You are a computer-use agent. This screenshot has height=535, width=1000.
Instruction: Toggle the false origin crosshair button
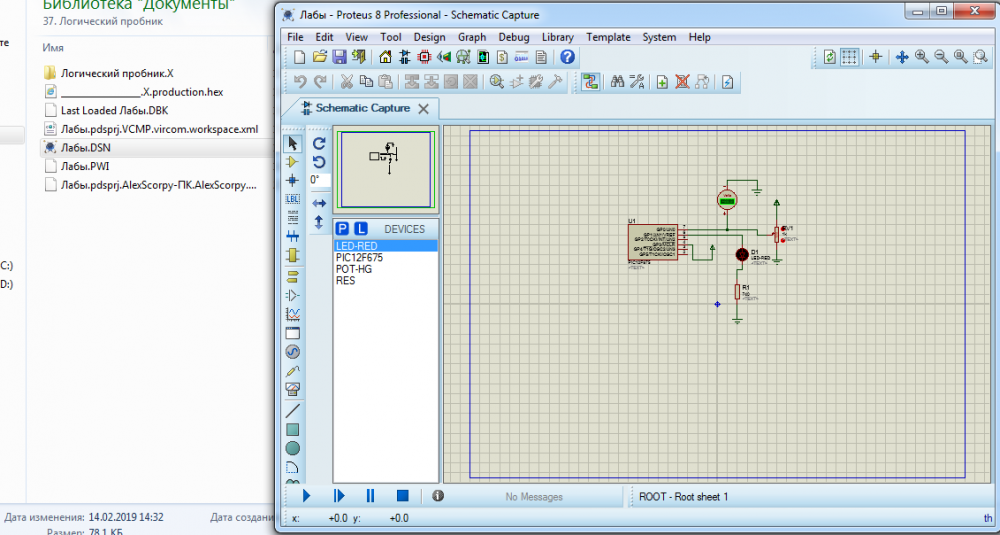tap(876, 57)
